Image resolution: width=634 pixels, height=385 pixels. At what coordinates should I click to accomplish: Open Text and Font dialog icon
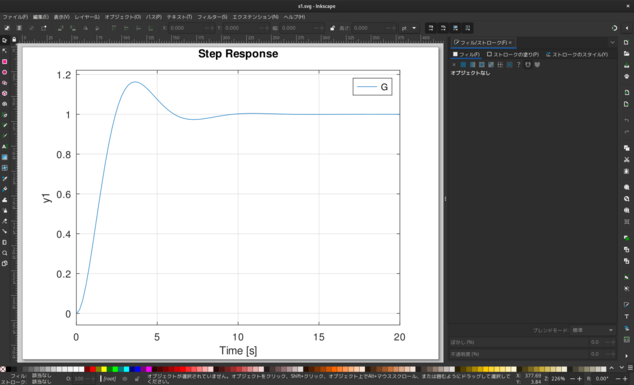point(626,316)
